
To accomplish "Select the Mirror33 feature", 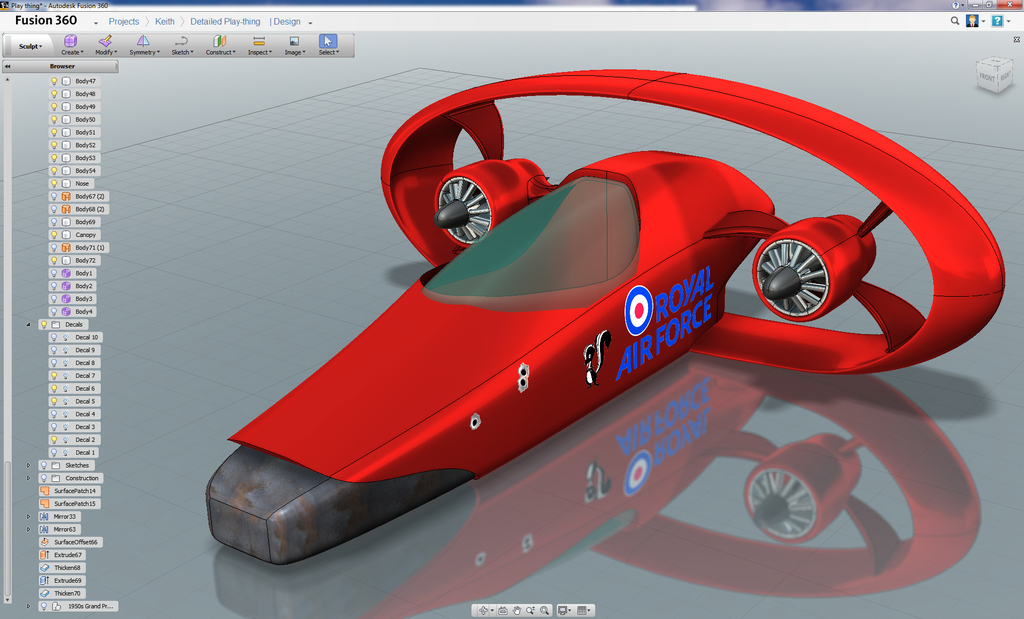I will (59, 516).
